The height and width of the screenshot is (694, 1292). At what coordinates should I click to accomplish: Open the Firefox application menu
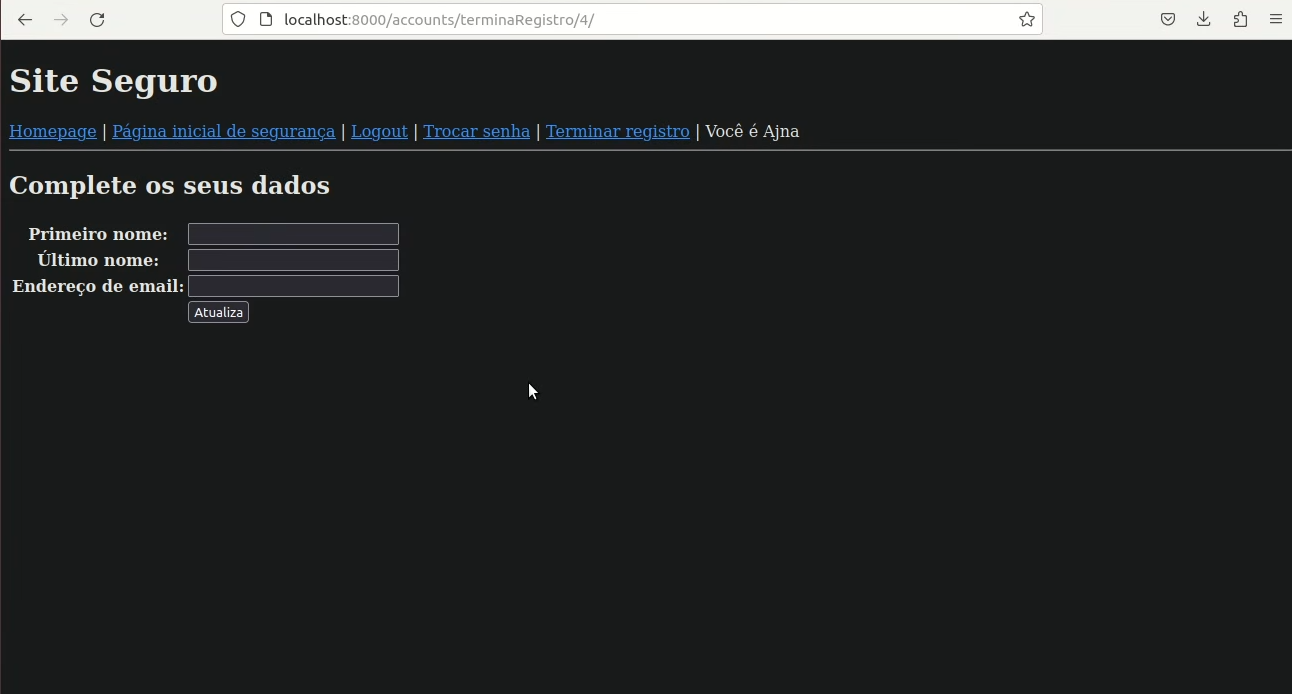1275,19
